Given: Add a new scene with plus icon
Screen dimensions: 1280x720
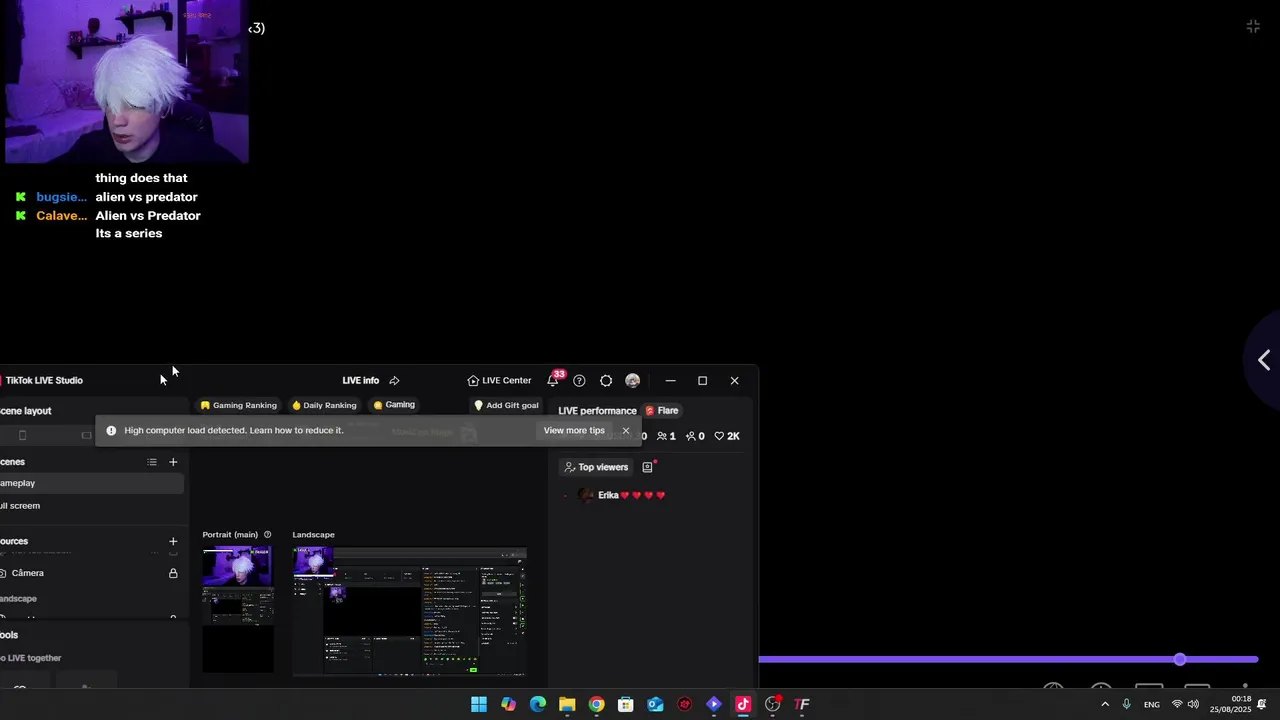Looking at the screenshot, I should click(173, 462).
